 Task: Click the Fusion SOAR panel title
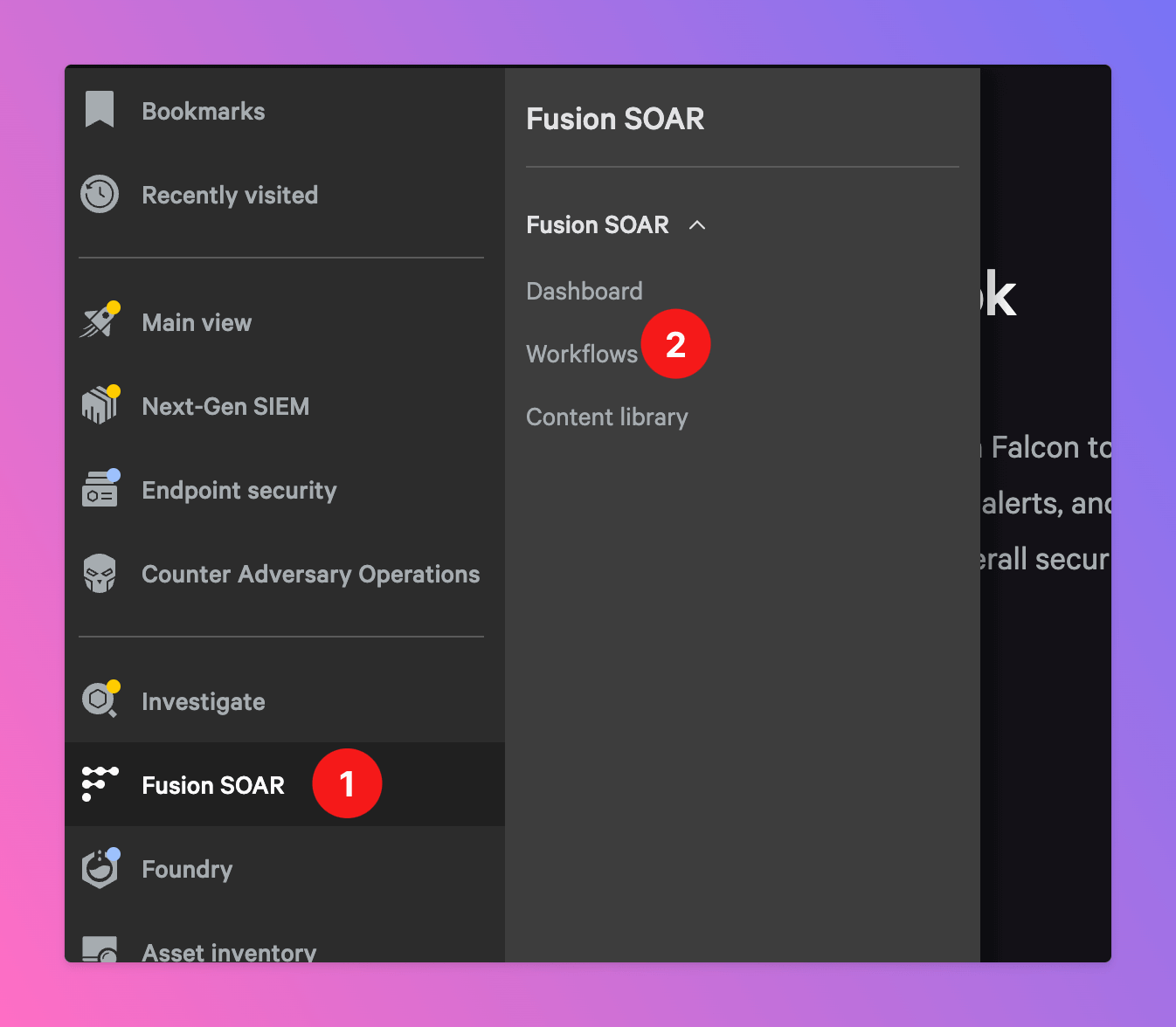click(x=615, y=118)
